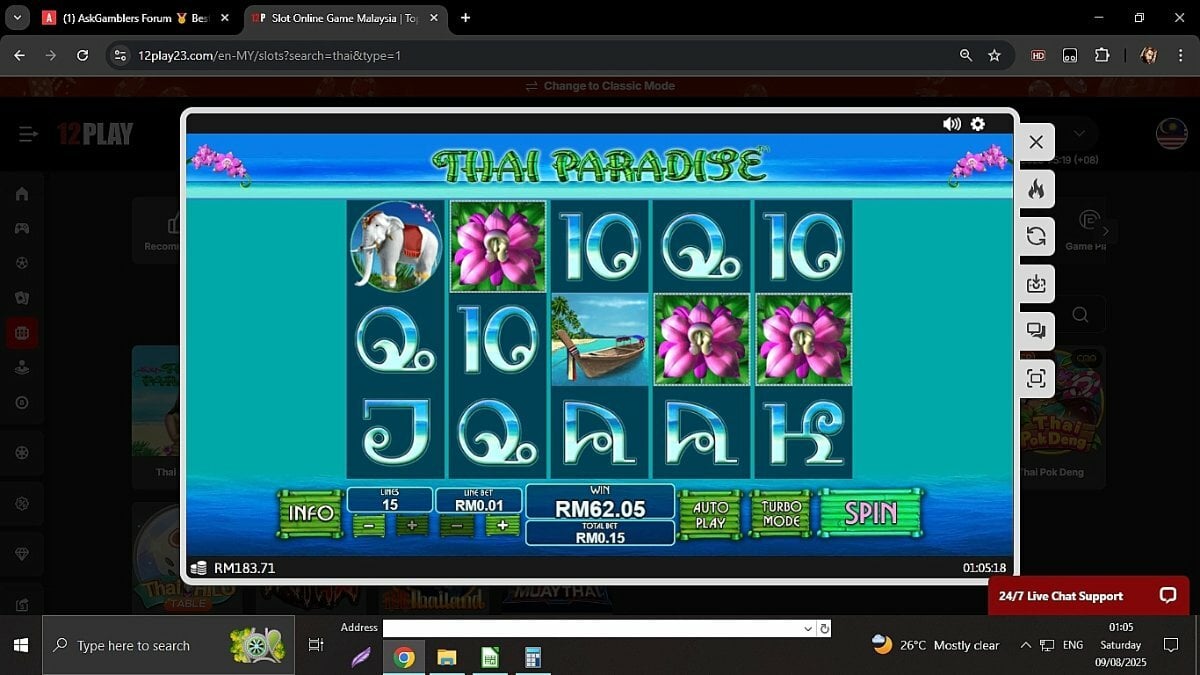Open a new browser tab
Image resolution: width=1200 pixels, height=675 pixels.
(x=465, y=18)
